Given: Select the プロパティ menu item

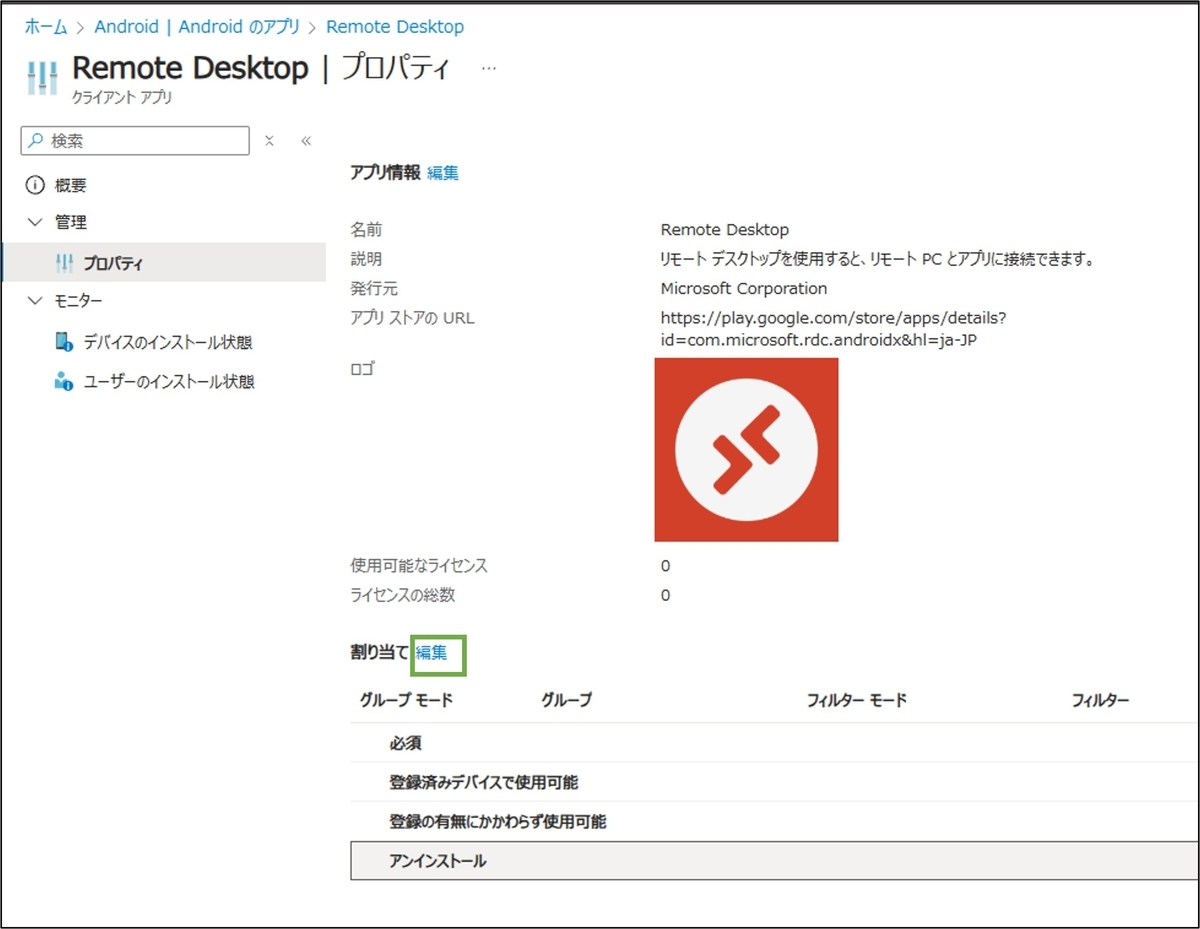Looking at the screenshot, I should pos(164,263).
